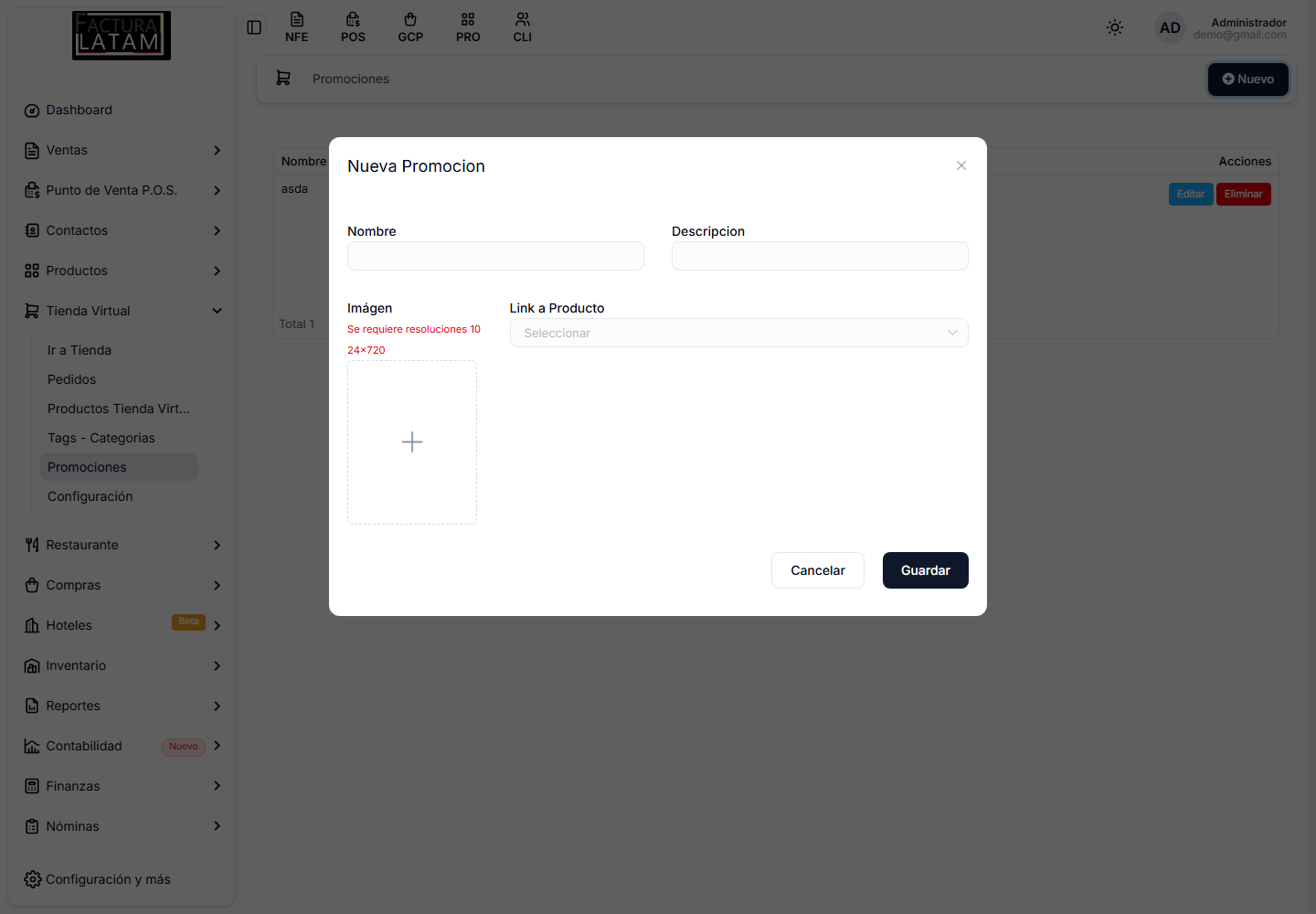This screenshot has height=914, width=1316.
Task: Focus the Descripcion input field
Action: click(820, 256)
